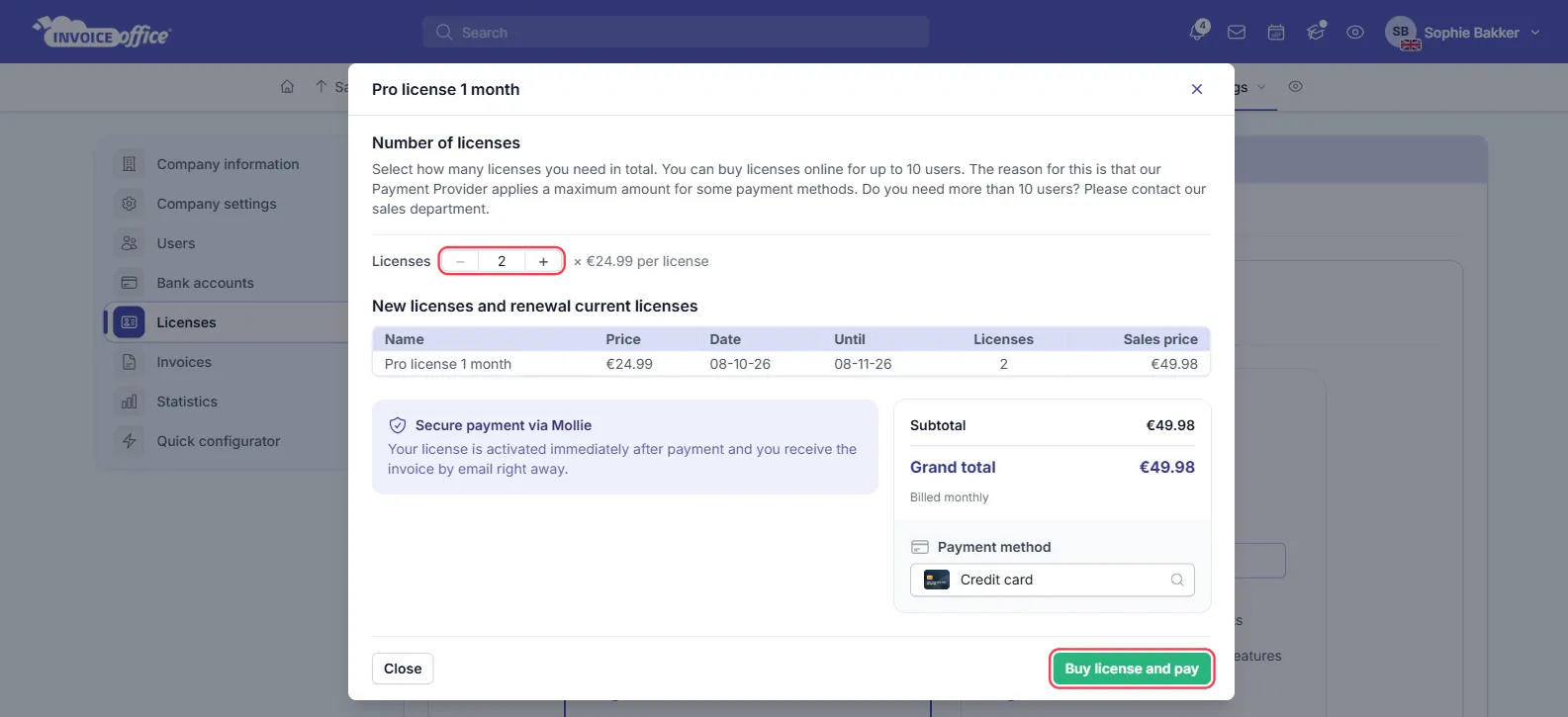Go to Bank accounts in the sidebar
This screenshot has width=1568, height=717.
click(205, 283)
